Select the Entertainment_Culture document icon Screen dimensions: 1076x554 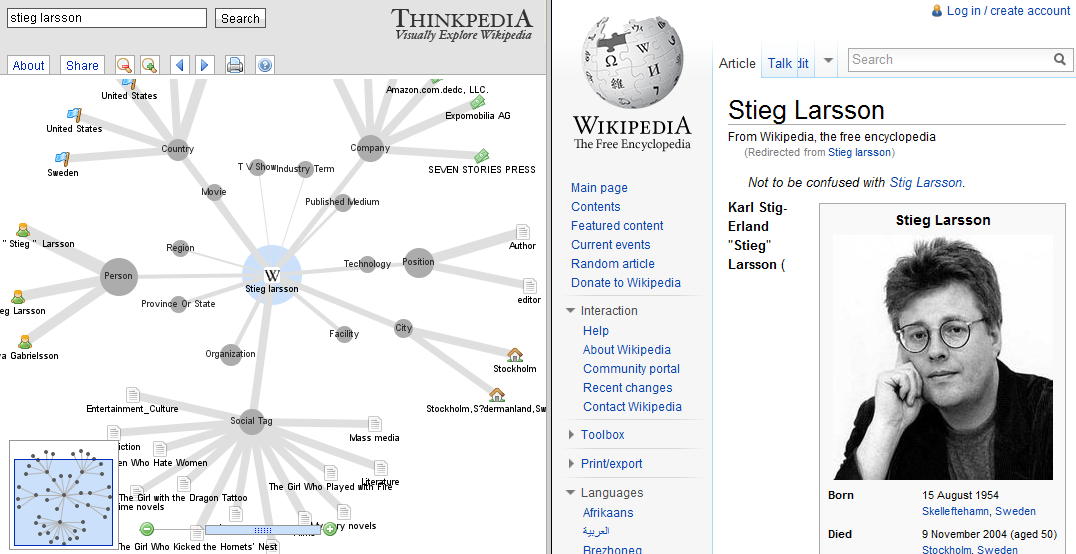[x=132, y=395]
